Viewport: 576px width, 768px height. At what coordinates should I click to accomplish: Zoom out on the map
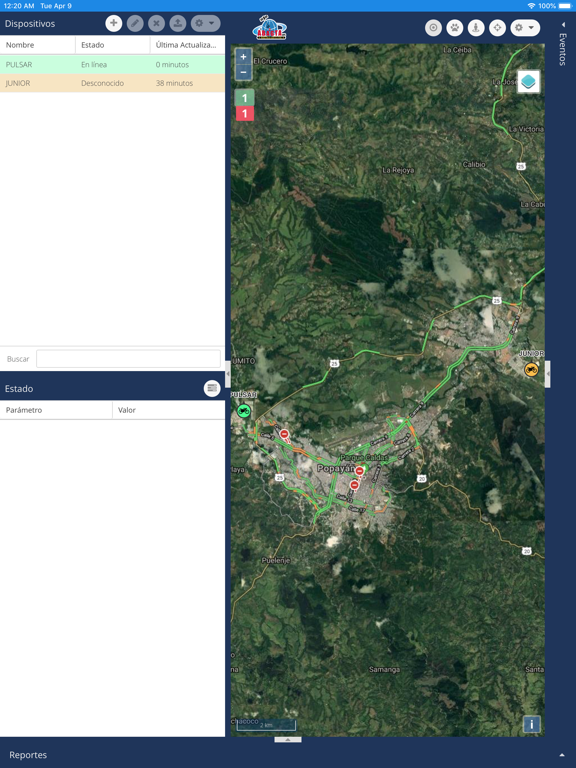pyautogui.click(x=243, y=72)
